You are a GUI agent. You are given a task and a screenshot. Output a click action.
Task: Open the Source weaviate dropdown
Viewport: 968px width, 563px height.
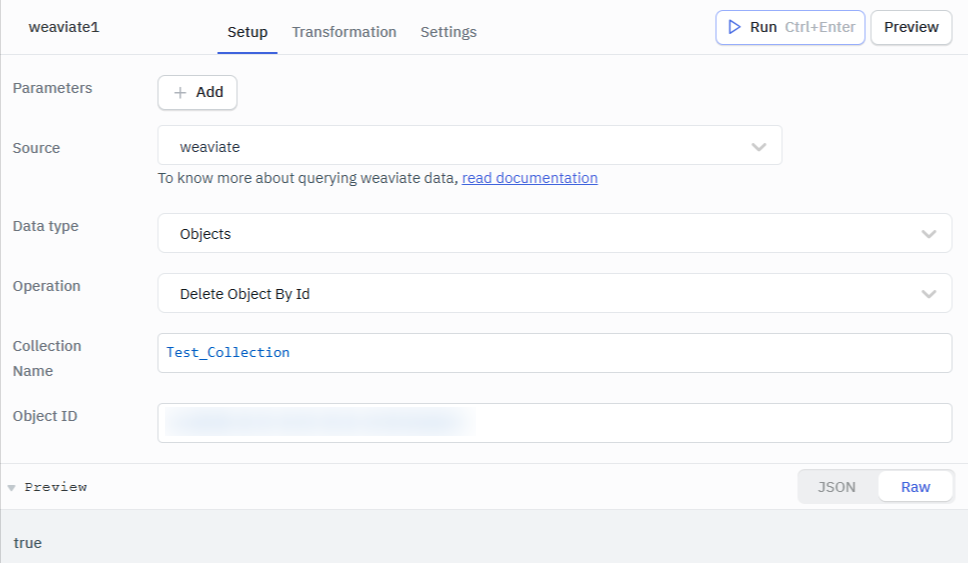tap(470, 146)
